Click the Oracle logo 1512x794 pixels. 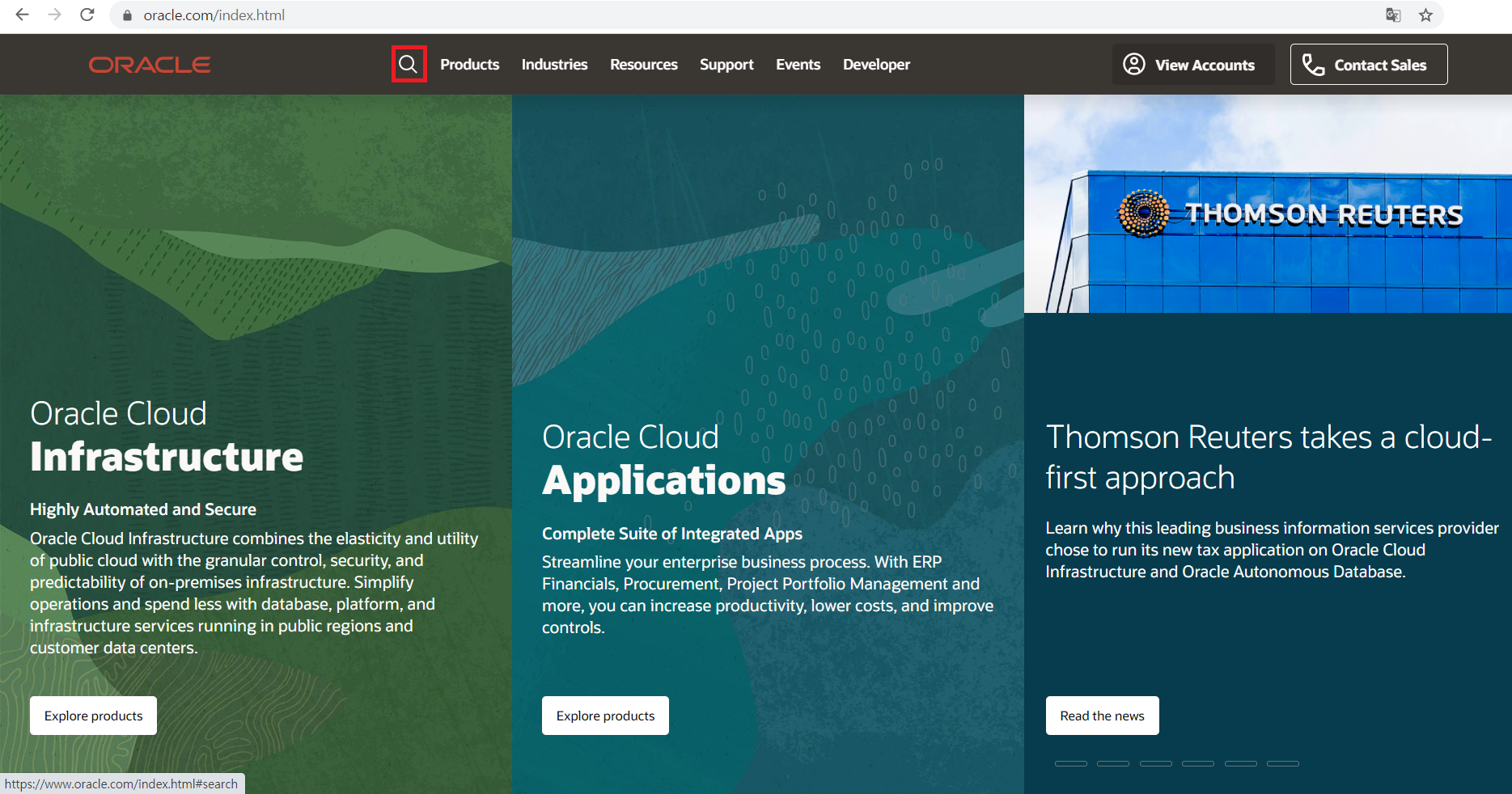[150, 65]
